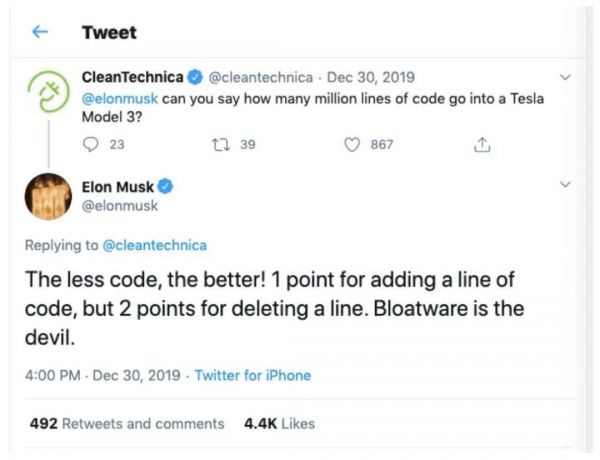Expand CleanTechnica tweet options chevron

click(565, 77)
